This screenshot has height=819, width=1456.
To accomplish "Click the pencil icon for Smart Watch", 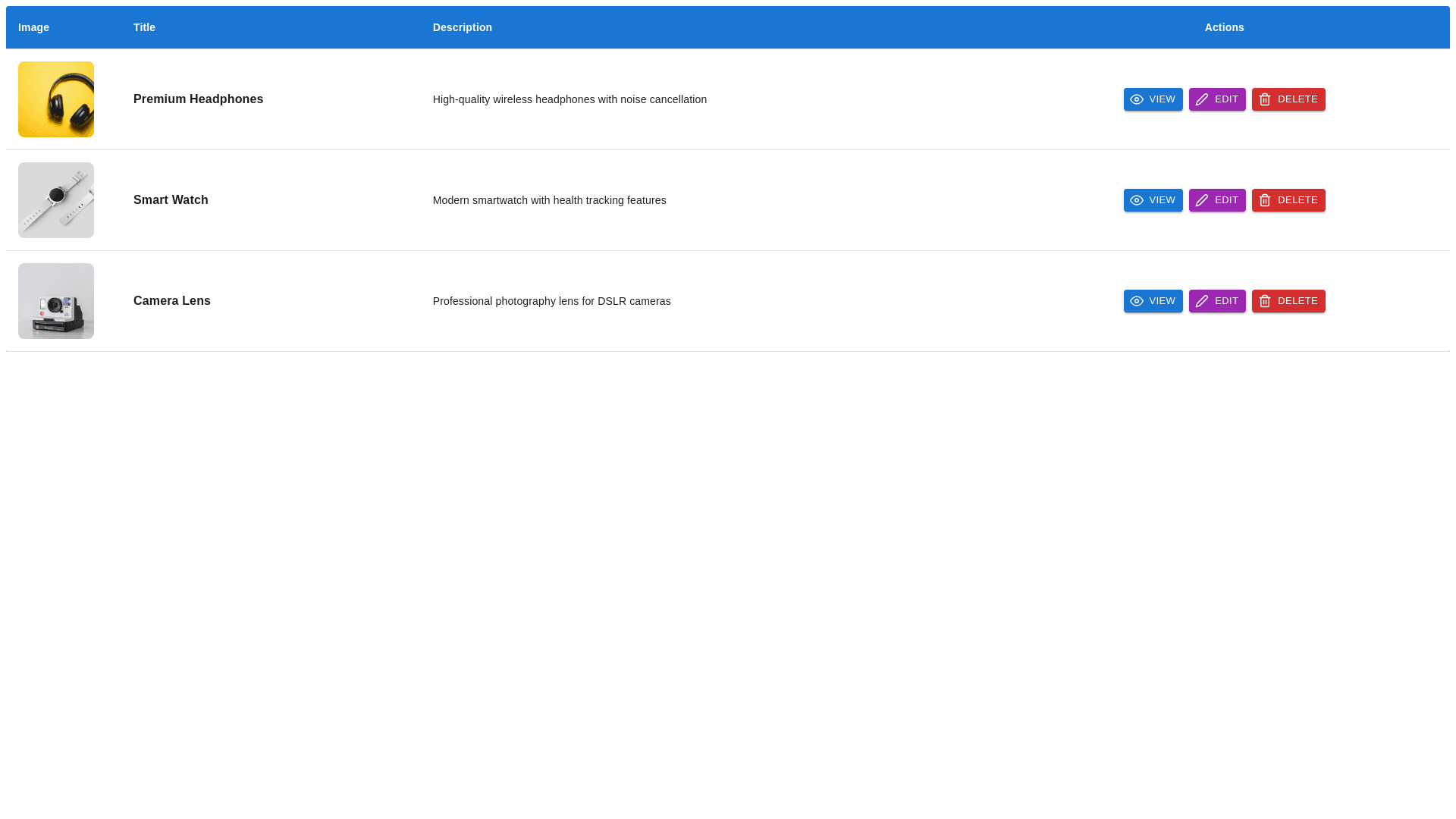I will [x=1202, y=200].
